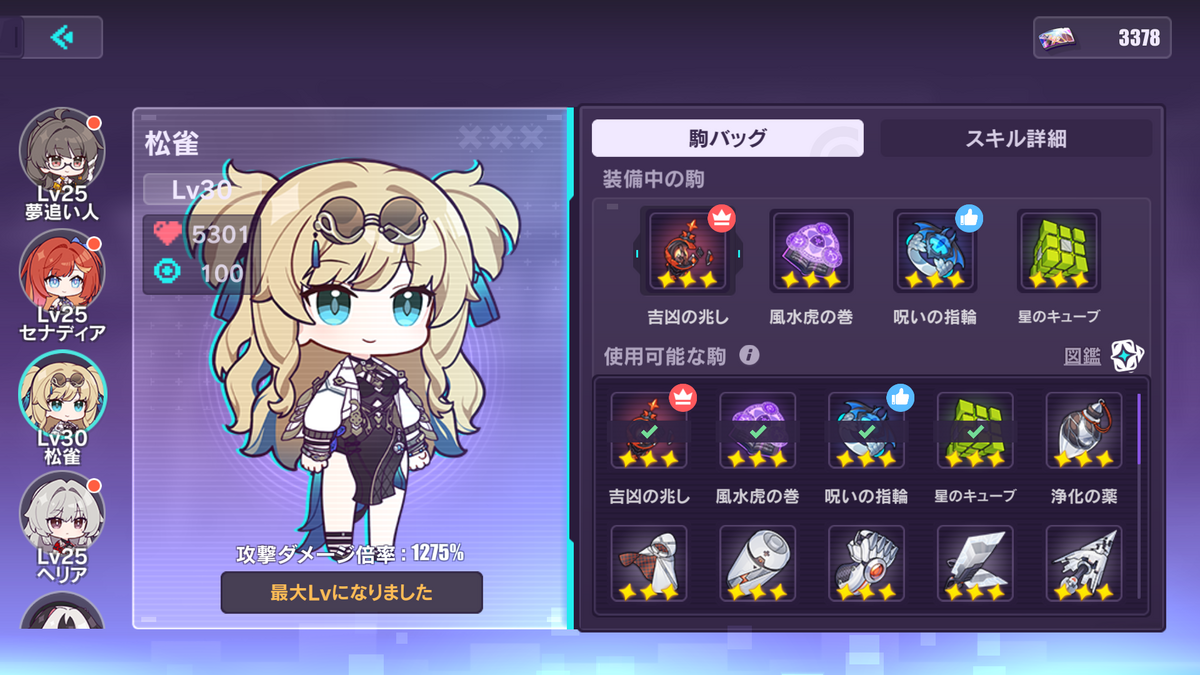Image resolution: width=1200 pixels, height=675 pixels.
Task: Click the sparkle icon next to 図鑑
Action: (x=1127, y=356)
